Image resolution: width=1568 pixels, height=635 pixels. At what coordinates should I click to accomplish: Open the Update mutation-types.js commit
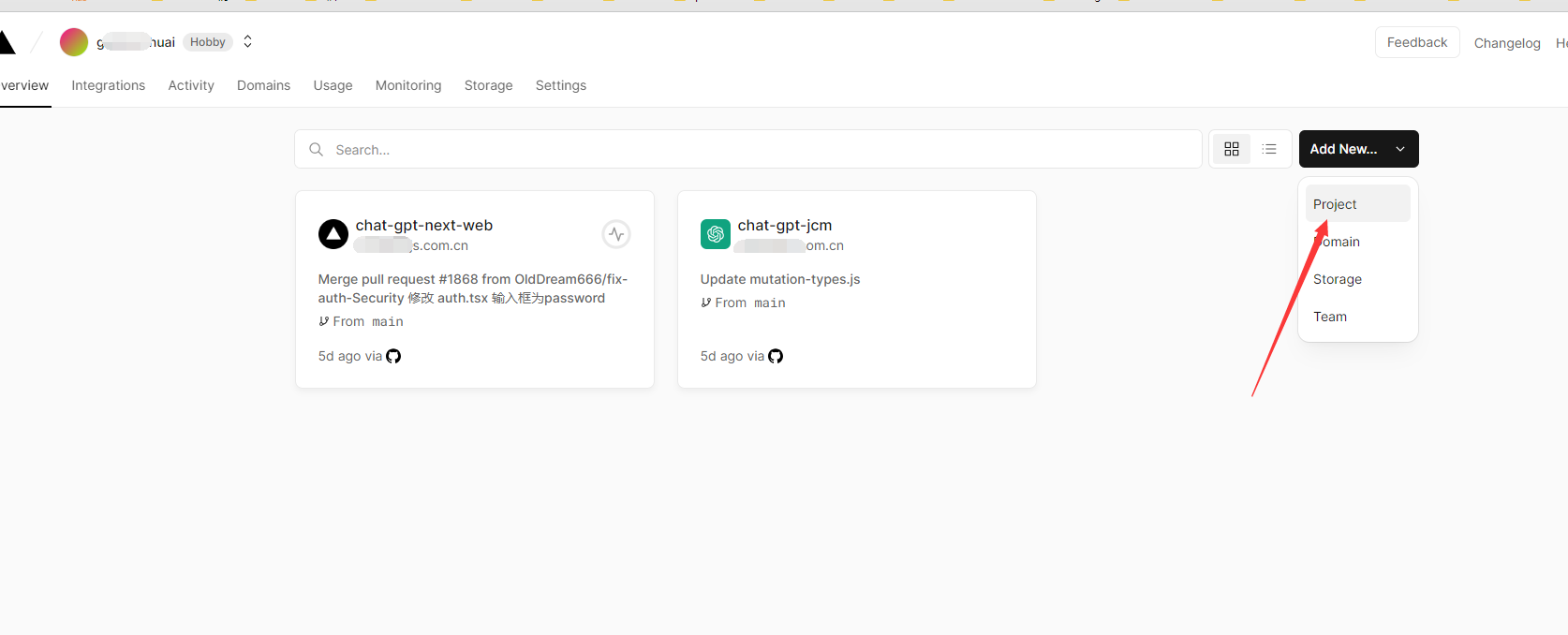780,279
